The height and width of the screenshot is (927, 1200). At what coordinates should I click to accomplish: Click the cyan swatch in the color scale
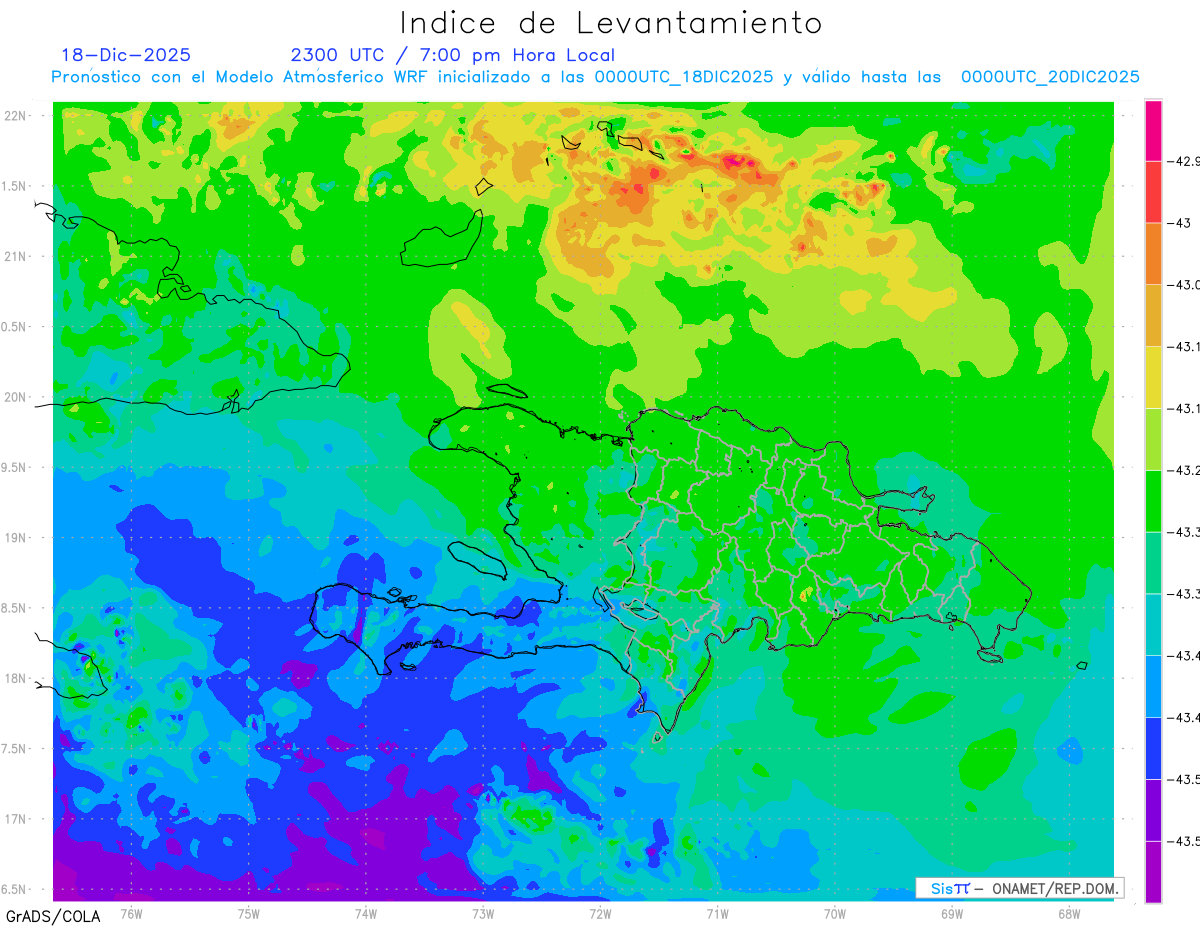pos(1154,624)
